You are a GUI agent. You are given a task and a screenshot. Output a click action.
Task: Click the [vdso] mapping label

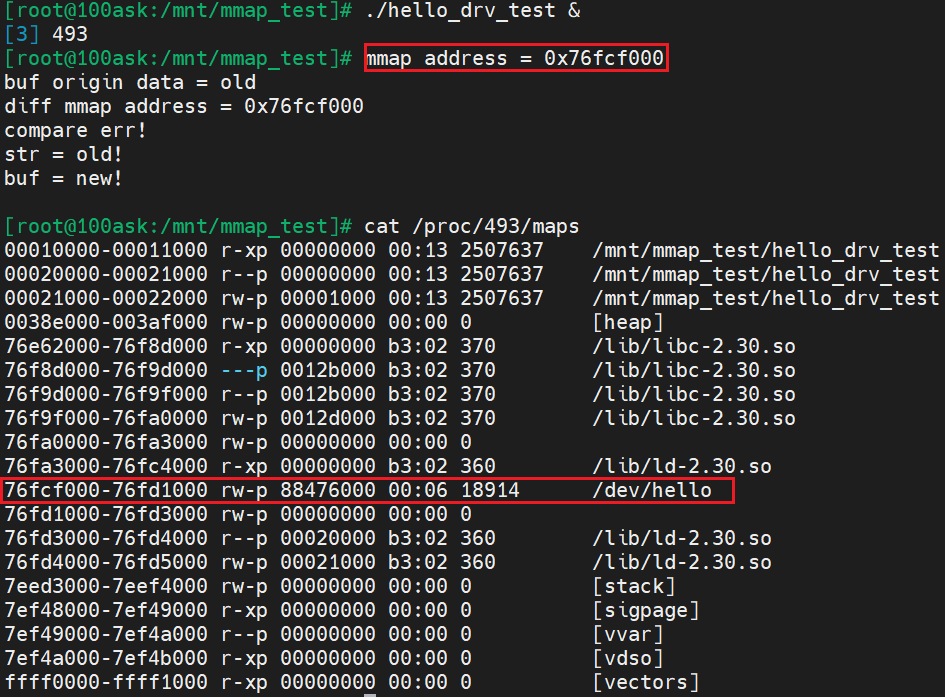coord(628,658)
